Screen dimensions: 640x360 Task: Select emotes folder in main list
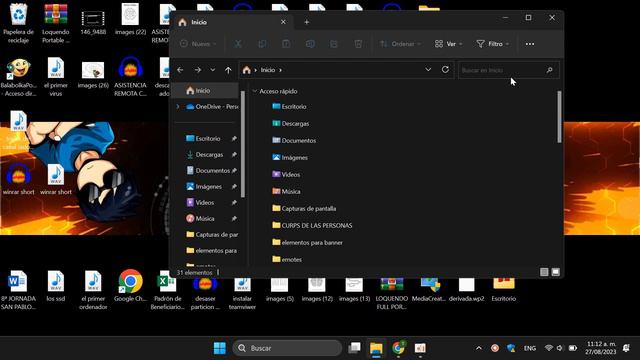[287, 259]
